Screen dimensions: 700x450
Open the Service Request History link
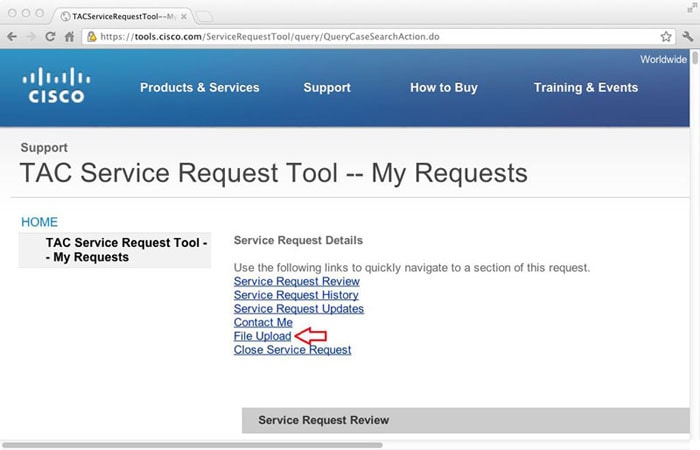tap(296, 295)
